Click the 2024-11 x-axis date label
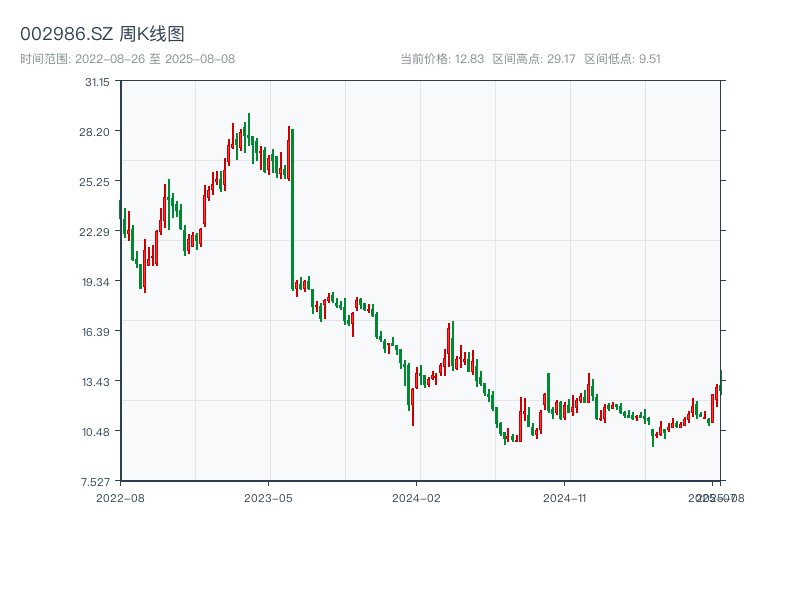This screenshot has width=800, height=600. point(565,497)
